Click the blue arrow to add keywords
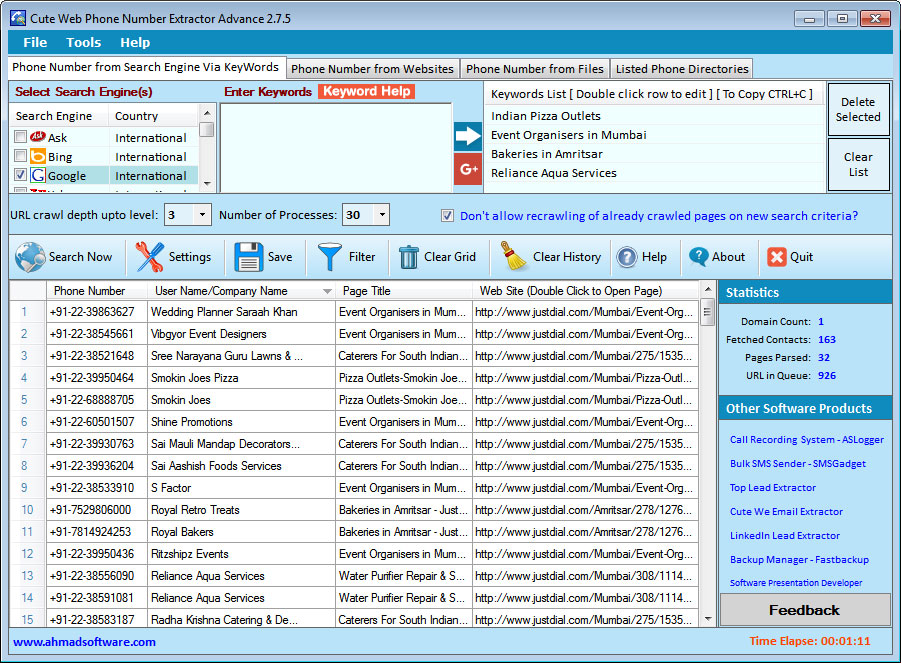The height and width of the screenshot is (663, 901). tap(466, 135)
